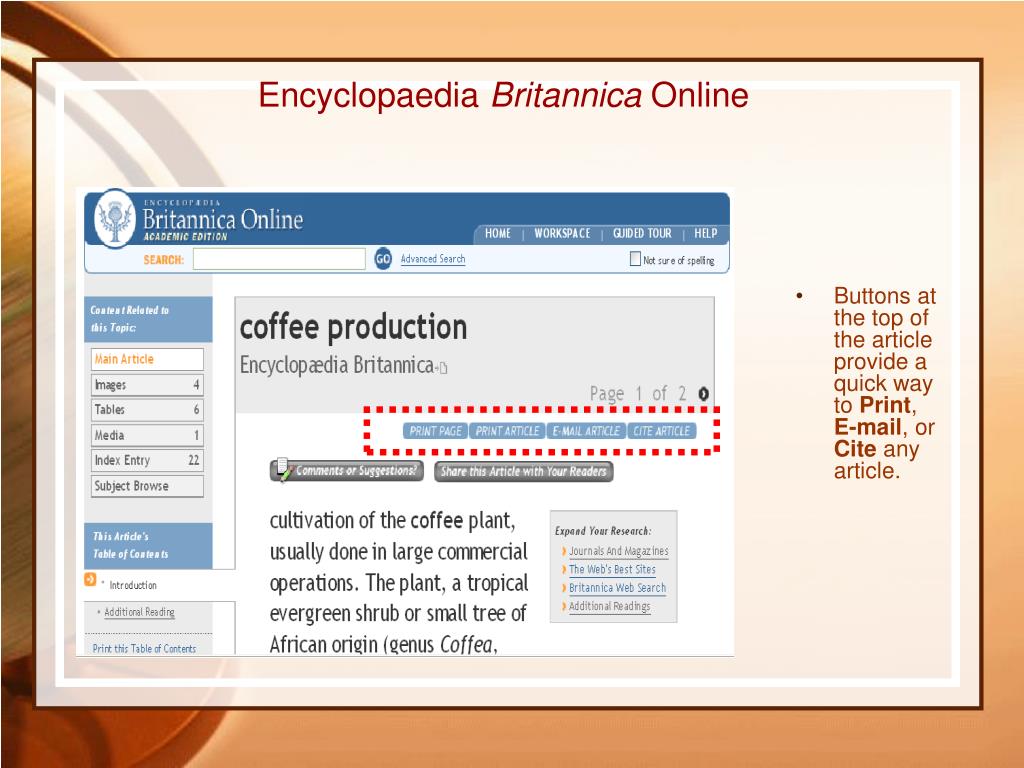1024x768 pixels.
Task: Click the PRINT PAGE button
Action: [436, 431]
